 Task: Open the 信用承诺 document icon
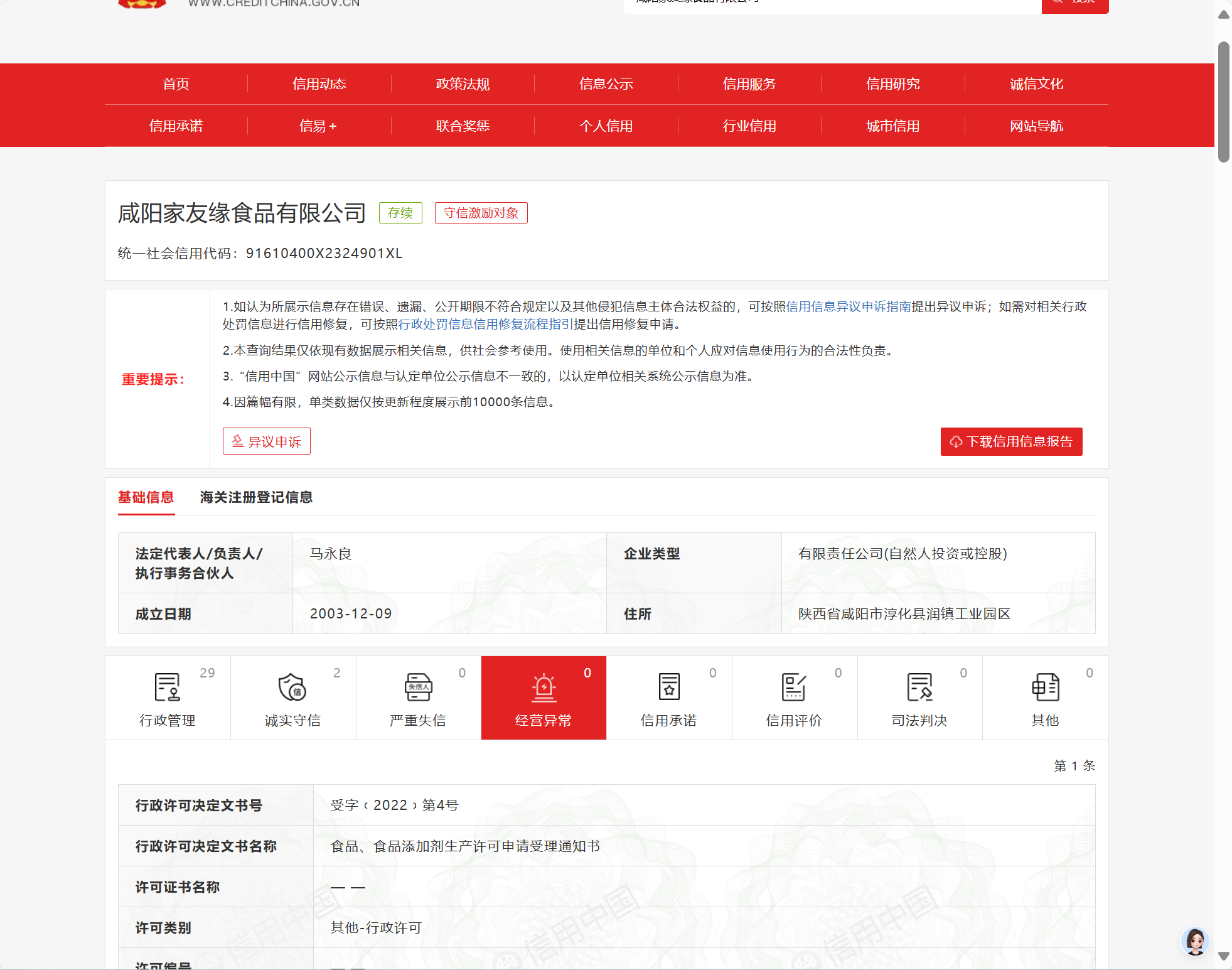669,687
